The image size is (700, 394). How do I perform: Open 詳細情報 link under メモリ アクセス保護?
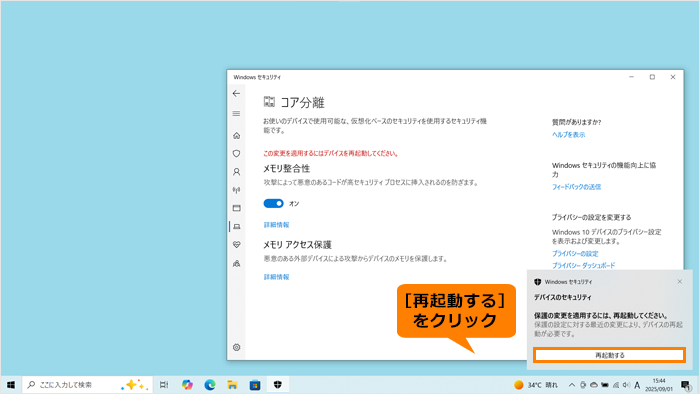tap(276, 277)
